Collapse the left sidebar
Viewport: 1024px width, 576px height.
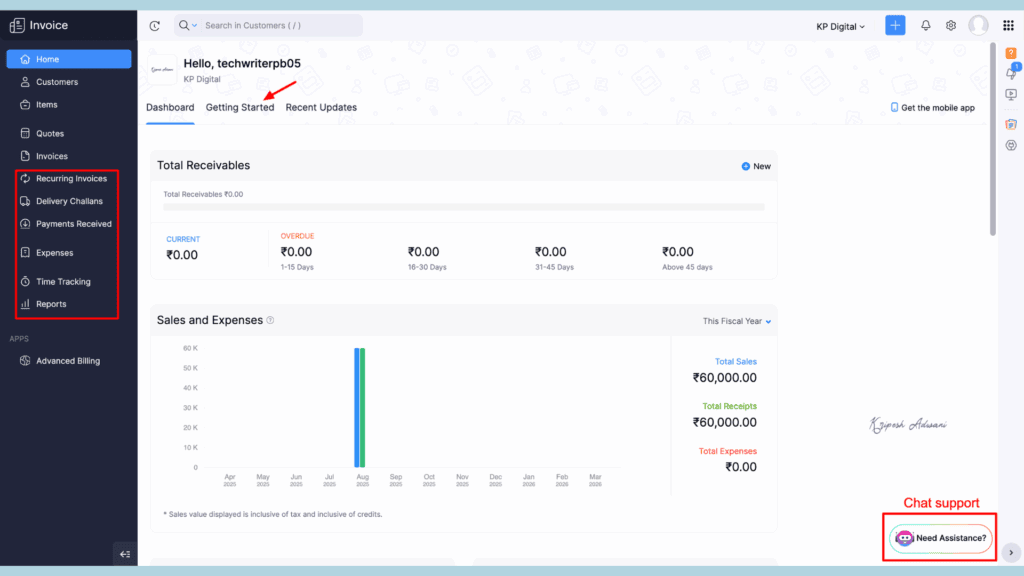(125, 553)
